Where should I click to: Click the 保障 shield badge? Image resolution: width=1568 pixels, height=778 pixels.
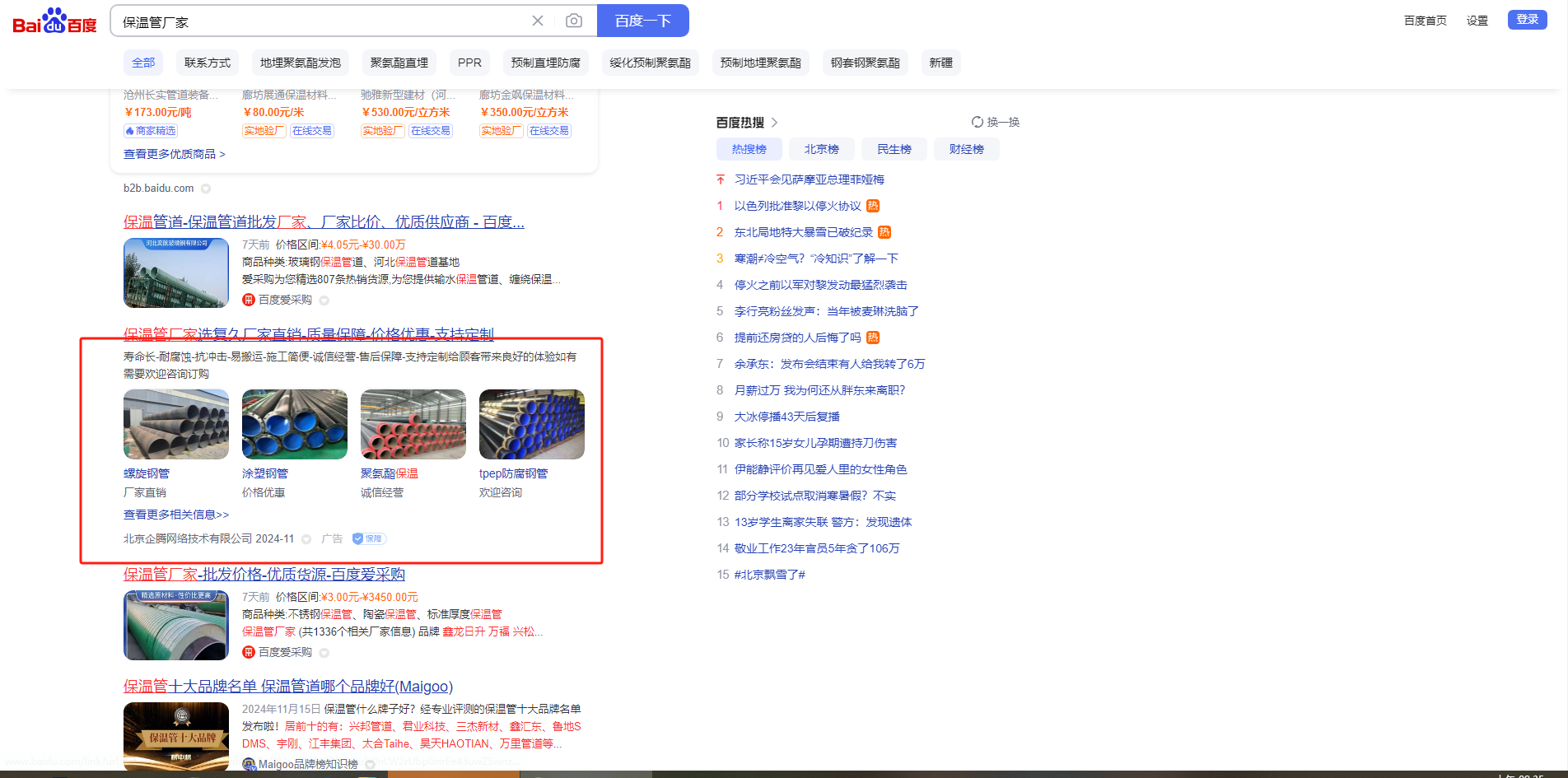pyautogui.click(x=369, y=538)
